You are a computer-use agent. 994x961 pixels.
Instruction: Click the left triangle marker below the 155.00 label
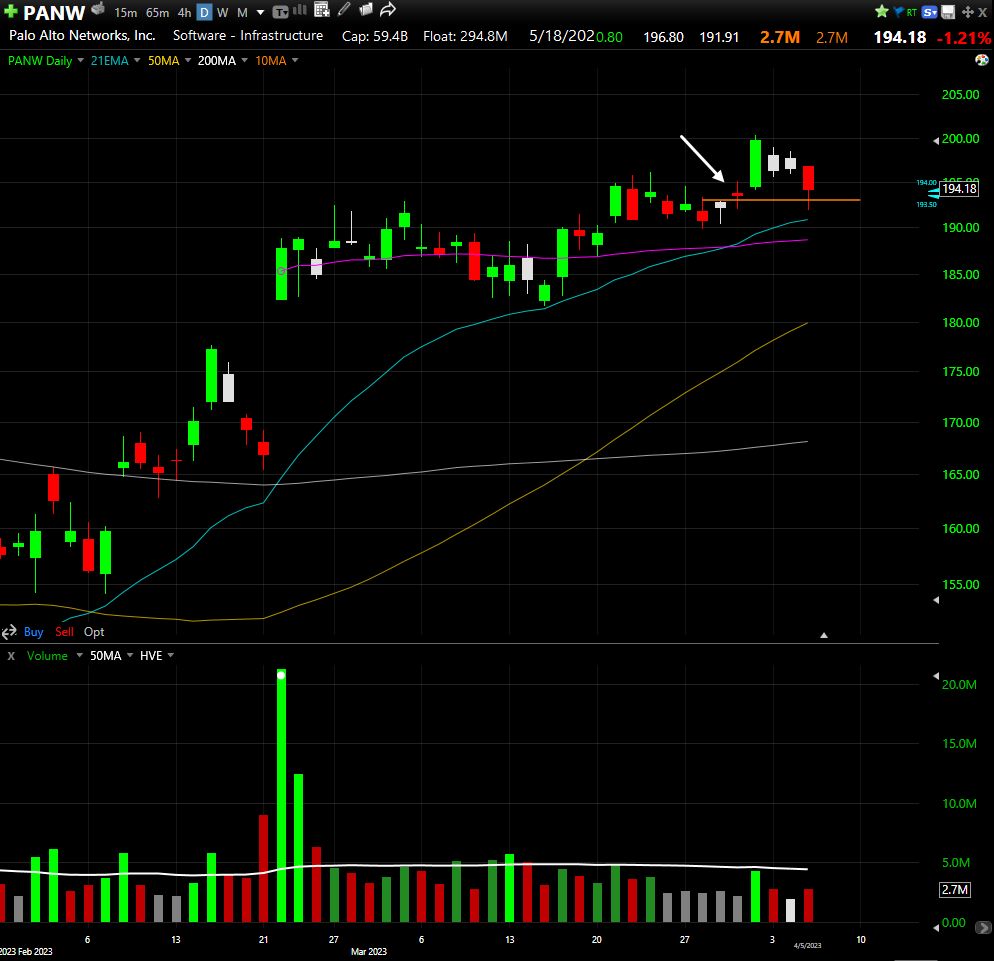pos(936,600)
